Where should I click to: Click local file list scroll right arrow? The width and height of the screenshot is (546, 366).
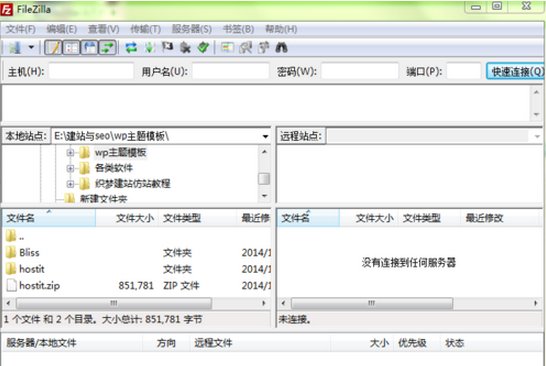[264, 303]
